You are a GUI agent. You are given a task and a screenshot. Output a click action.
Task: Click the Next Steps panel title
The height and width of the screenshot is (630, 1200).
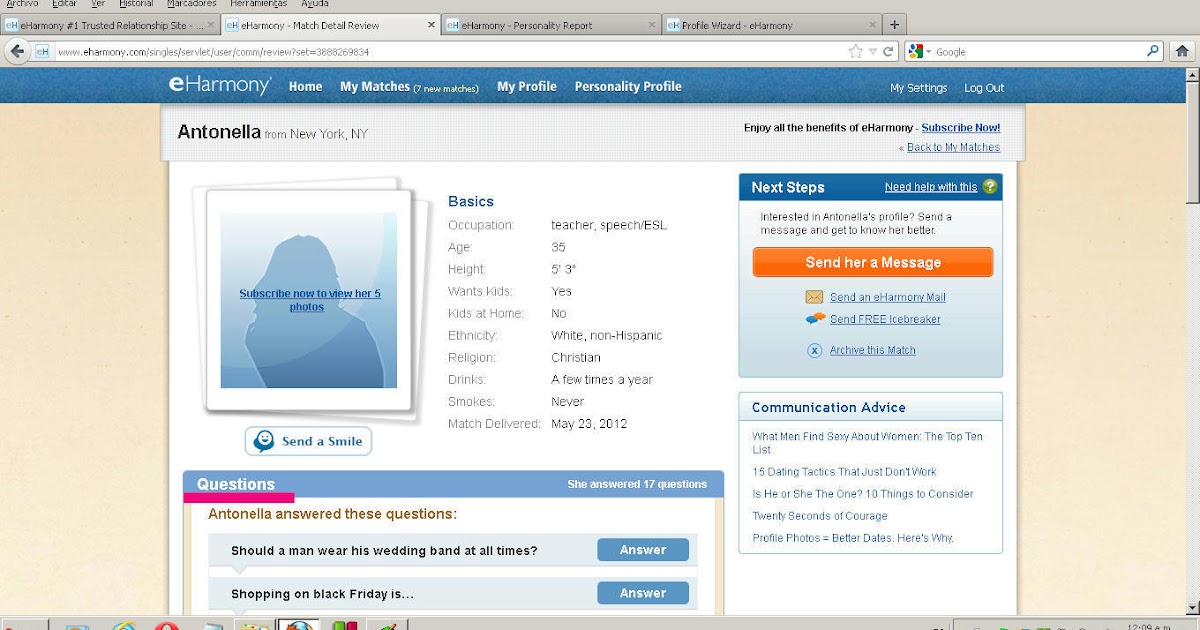[x=788, y=187]
